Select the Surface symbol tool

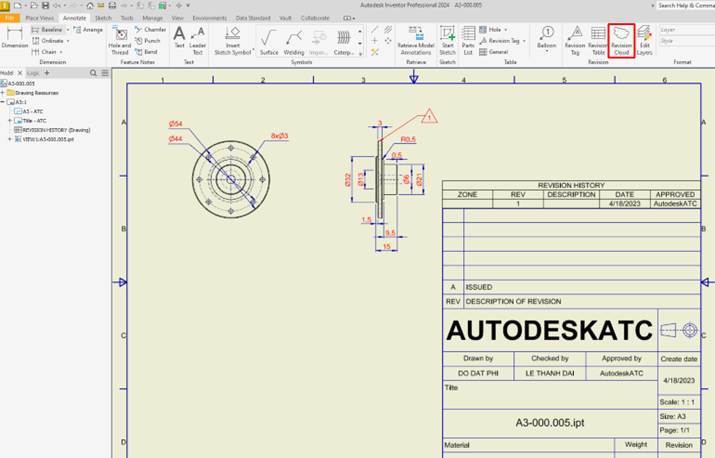tap(269, 42)
